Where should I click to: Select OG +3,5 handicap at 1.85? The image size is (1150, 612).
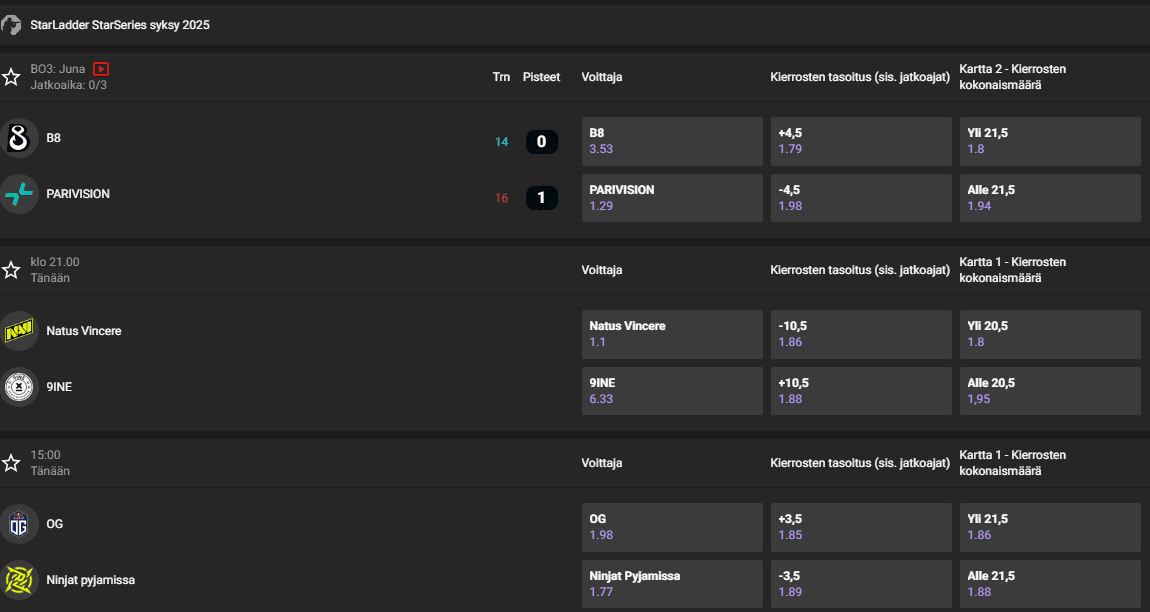point(861,527)
